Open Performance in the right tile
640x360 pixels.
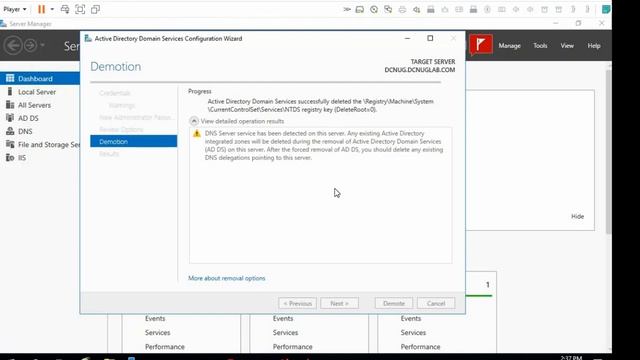click(x=420, y=347)
